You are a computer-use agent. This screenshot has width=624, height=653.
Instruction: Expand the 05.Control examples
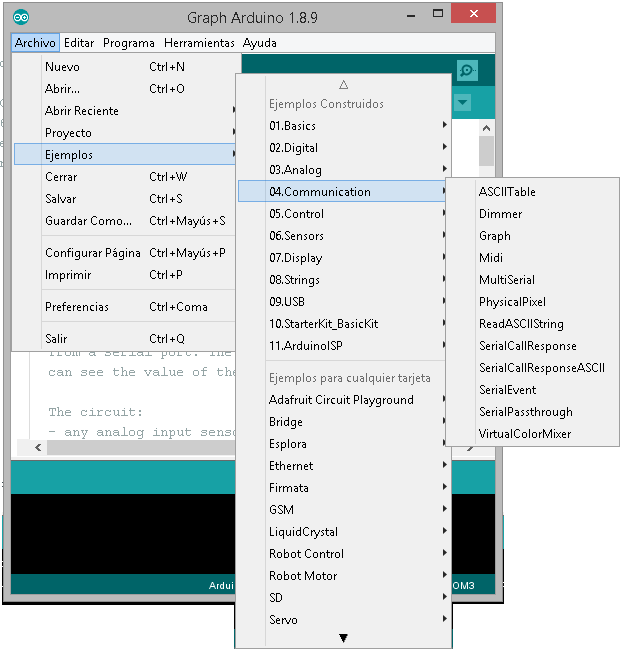344,214
